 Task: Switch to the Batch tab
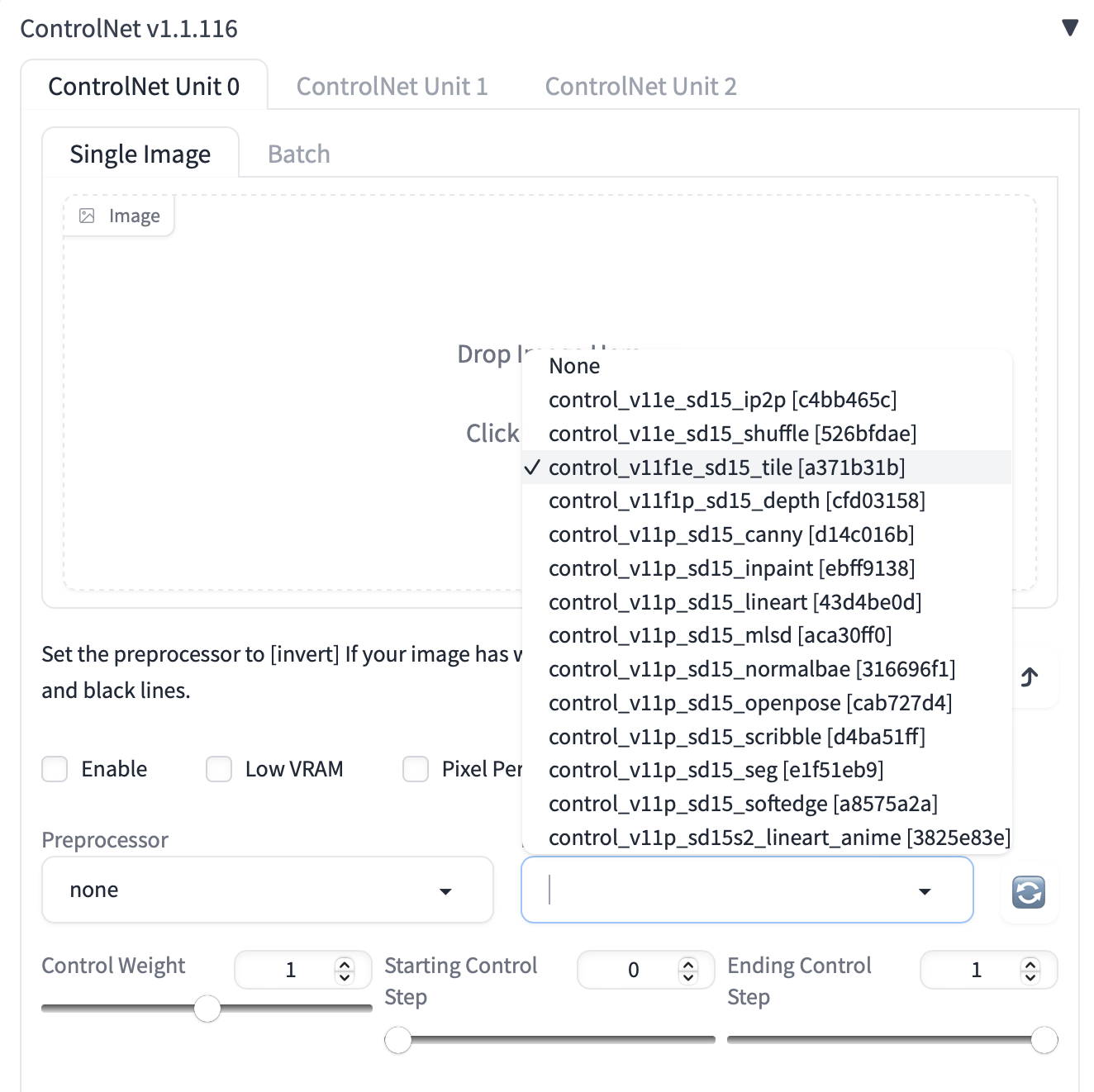click(298, 154)
